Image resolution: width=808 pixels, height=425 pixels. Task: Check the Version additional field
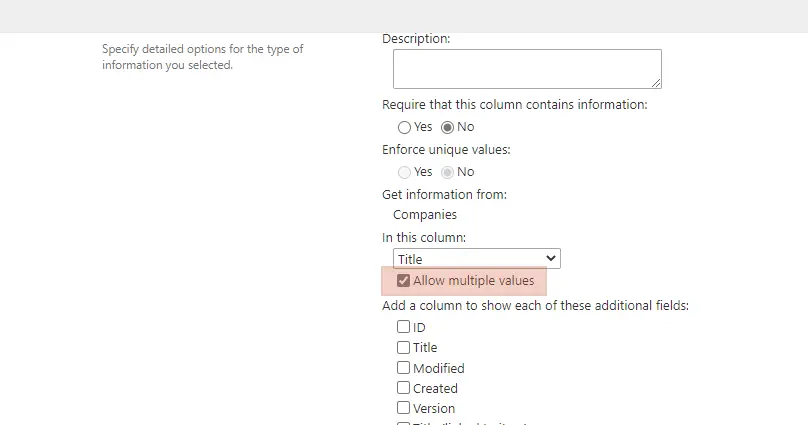coord(403,407)
